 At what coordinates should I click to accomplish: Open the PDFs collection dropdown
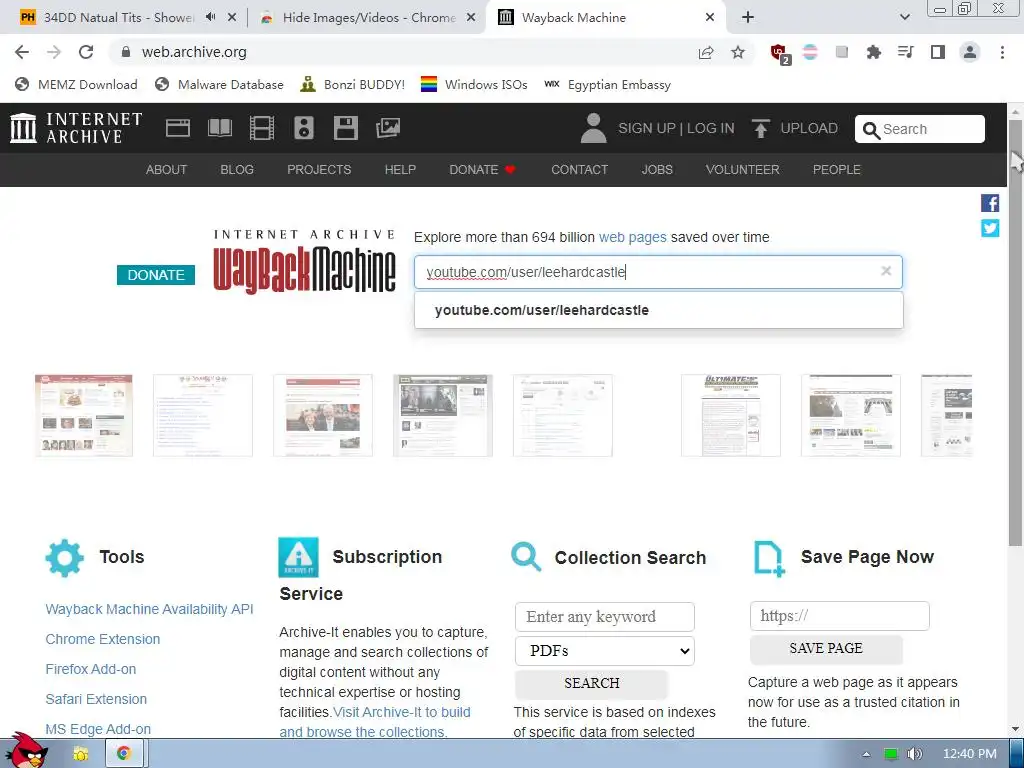coord(605,651)
